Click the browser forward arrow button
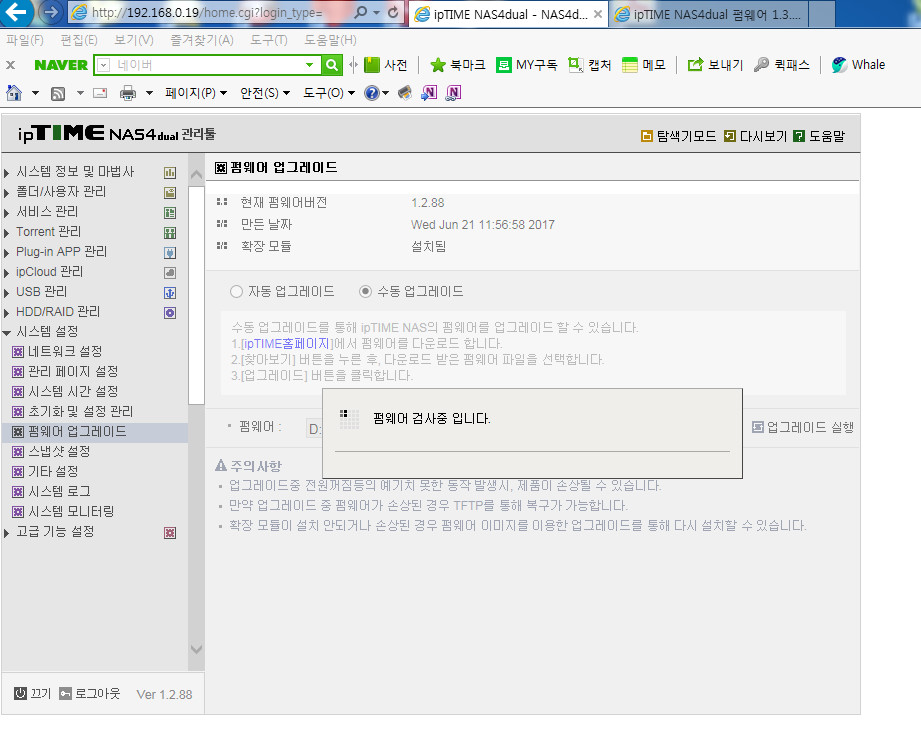 (51, 12)
